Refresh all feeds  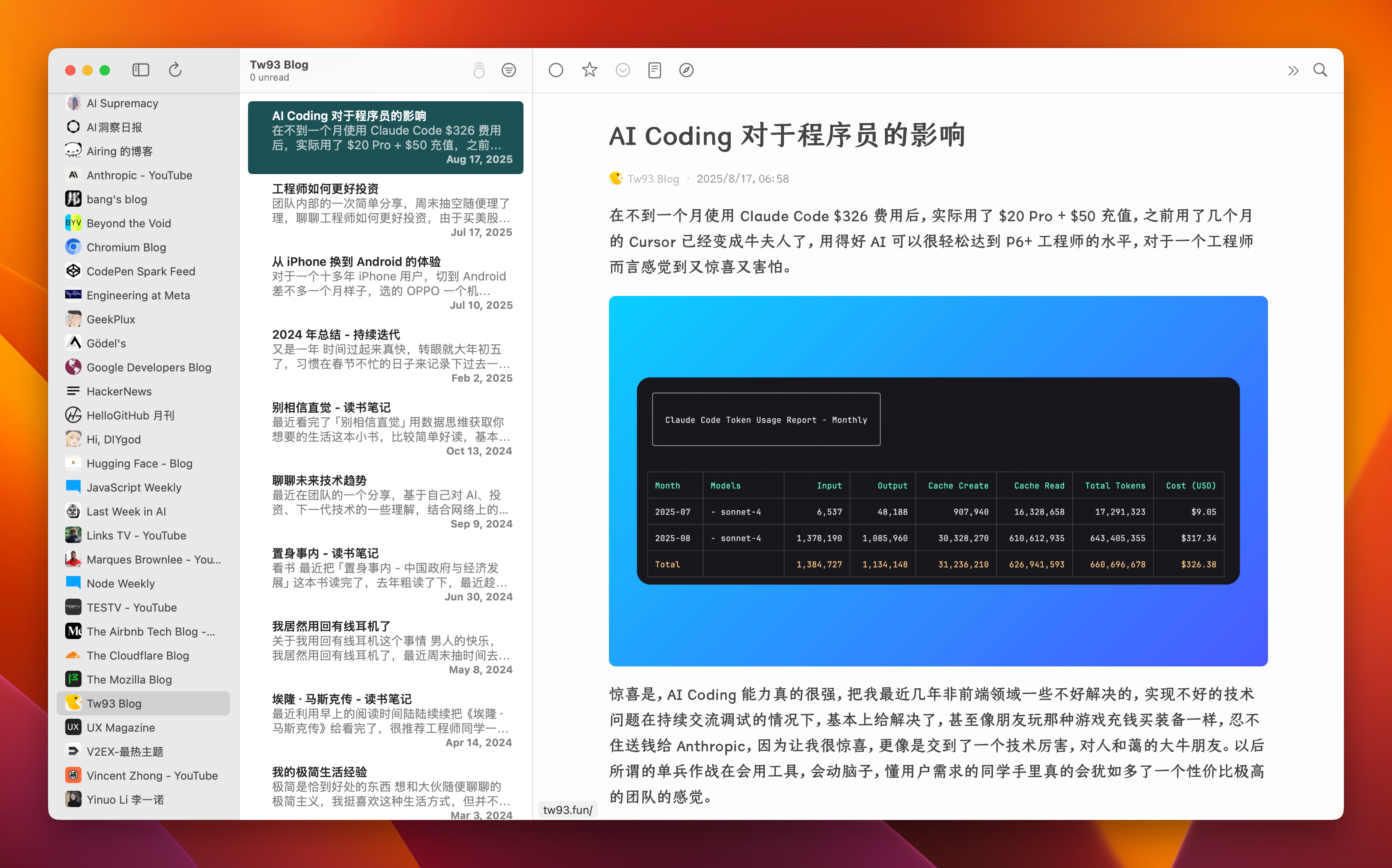(175, 69)
